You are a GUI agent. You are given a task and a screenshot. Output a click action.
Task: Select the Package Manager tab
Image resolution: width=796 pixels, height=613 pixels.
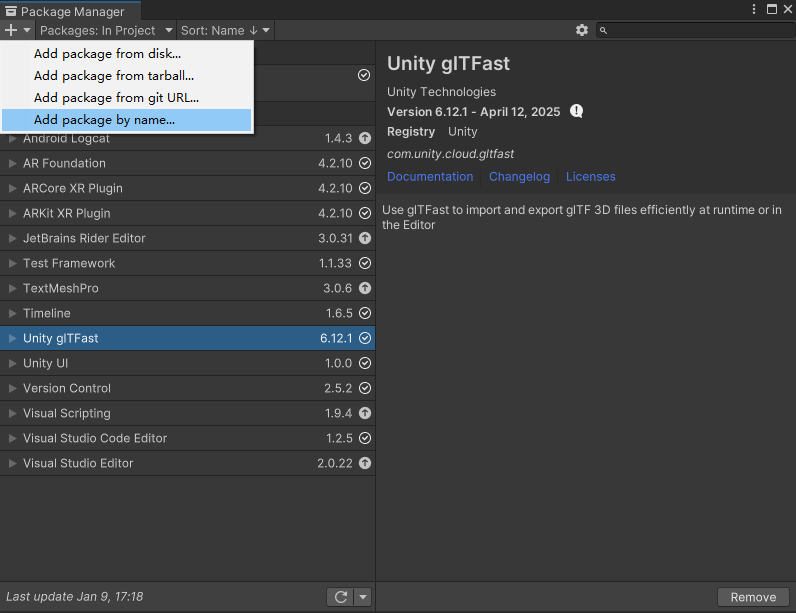pos(71,11)
